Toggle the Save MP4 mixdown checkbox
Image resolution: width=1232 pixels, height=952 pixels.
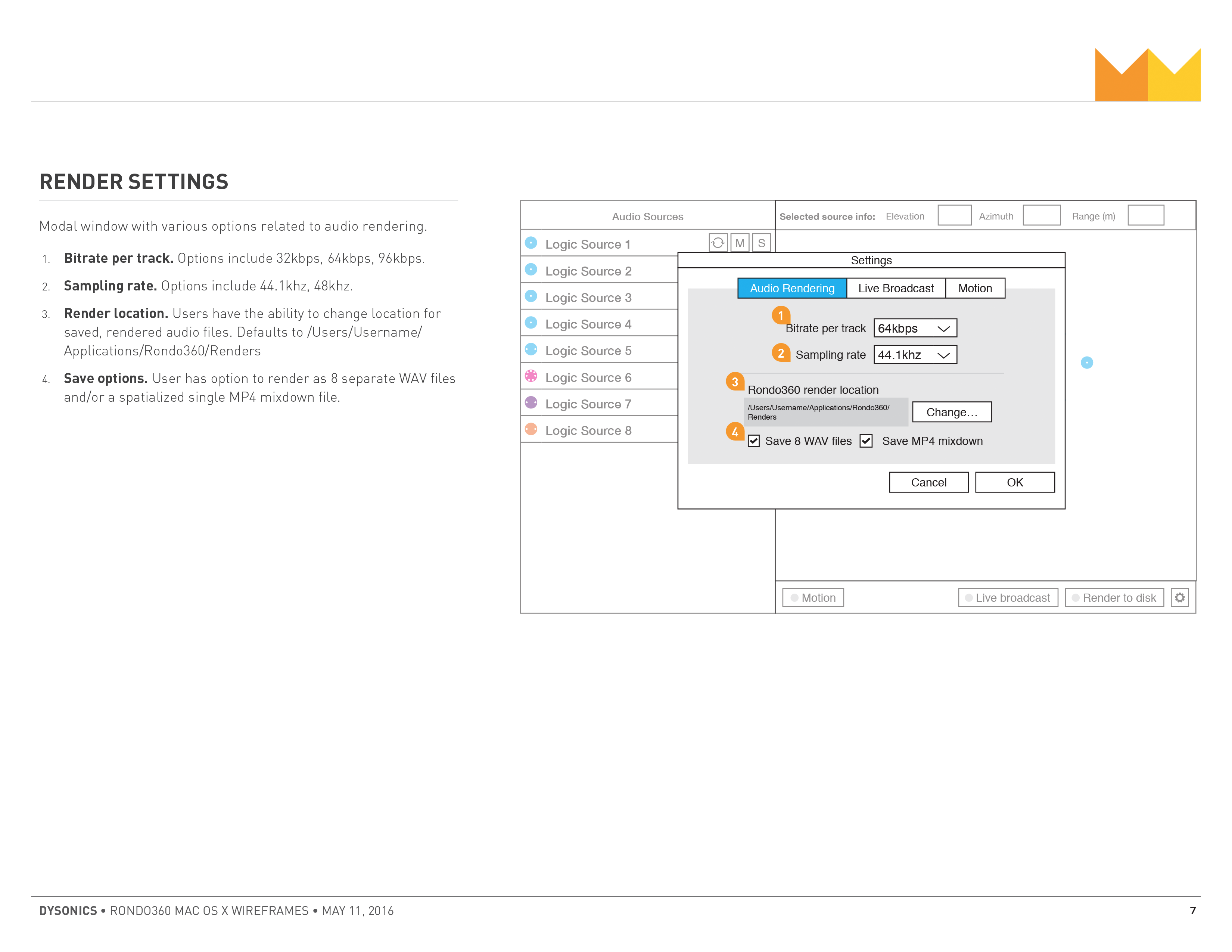pos(866,441)
